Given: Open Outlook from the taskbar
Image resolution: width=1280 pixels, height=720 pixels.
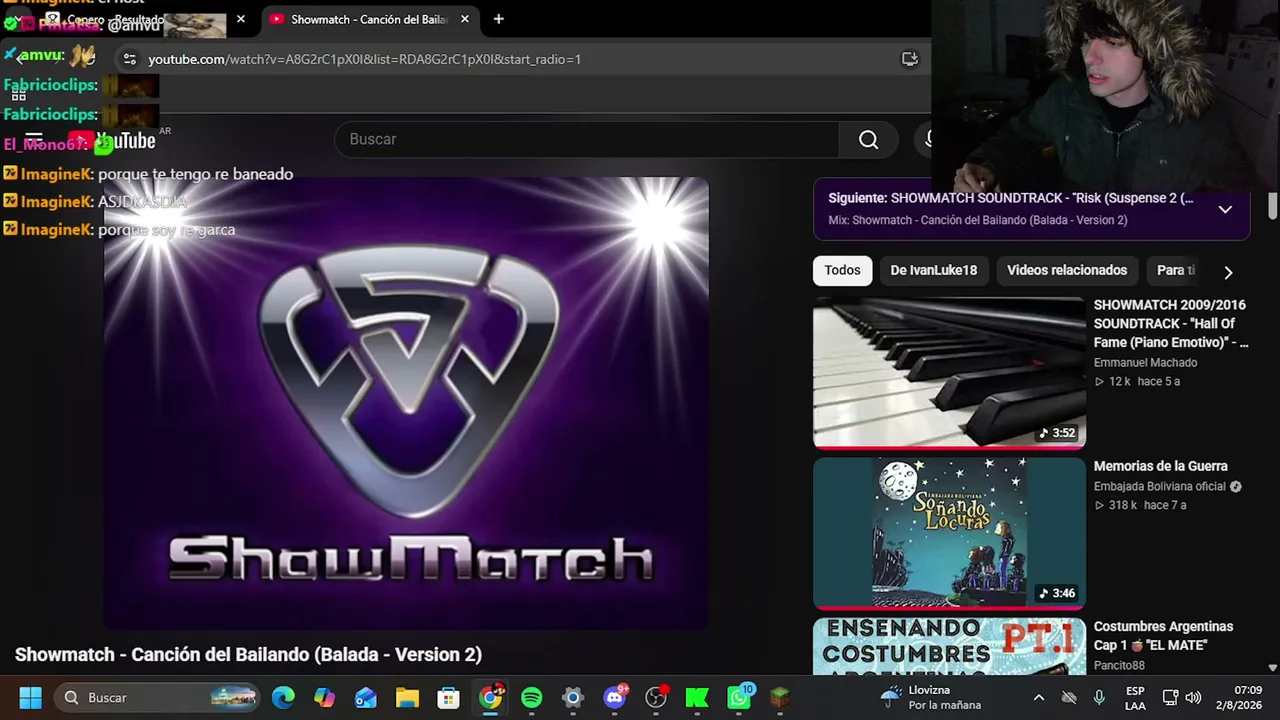Looking at the screenshot, I should pos(365,698).
